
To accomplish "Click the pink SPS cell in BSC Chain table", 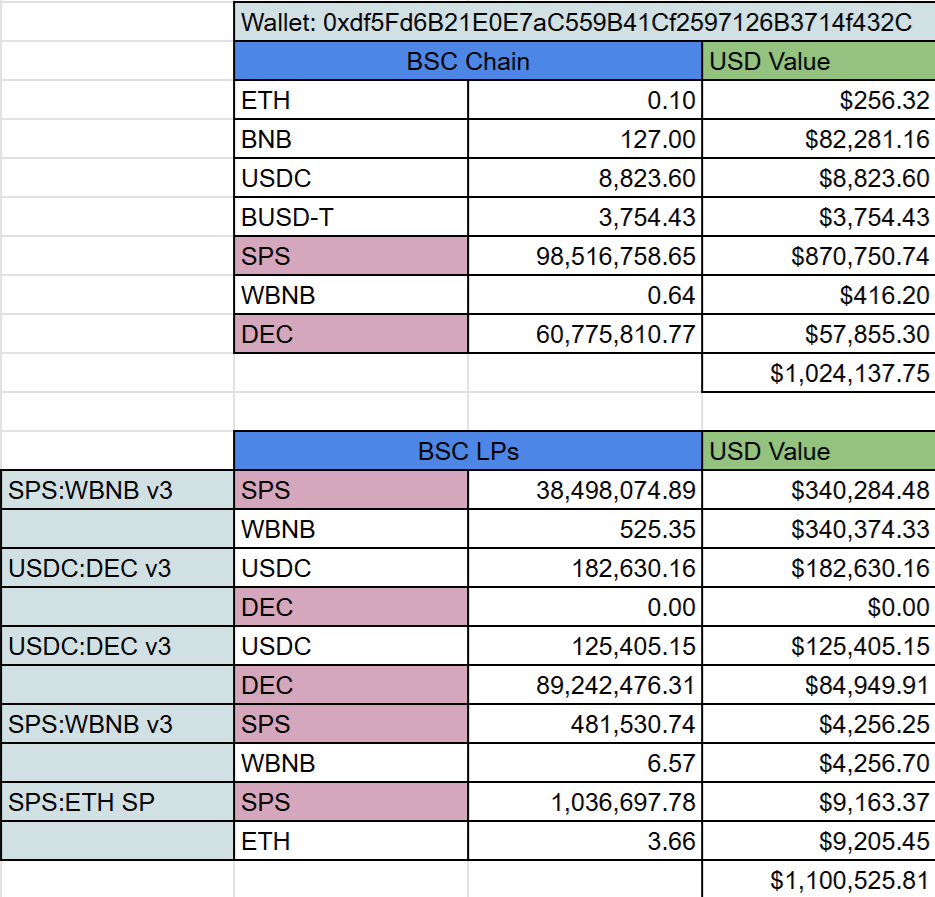I will (351, 256).
